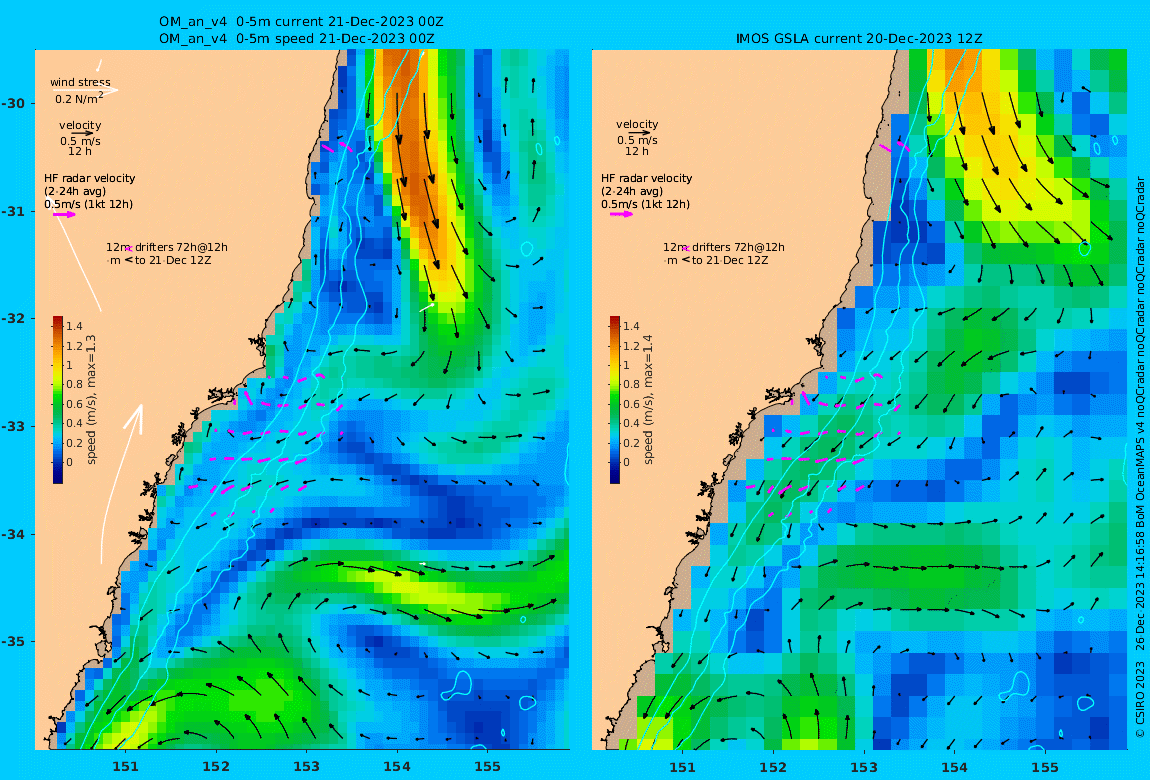Click the 1.2 tick on IMOS GSLA colorbar

631,346
